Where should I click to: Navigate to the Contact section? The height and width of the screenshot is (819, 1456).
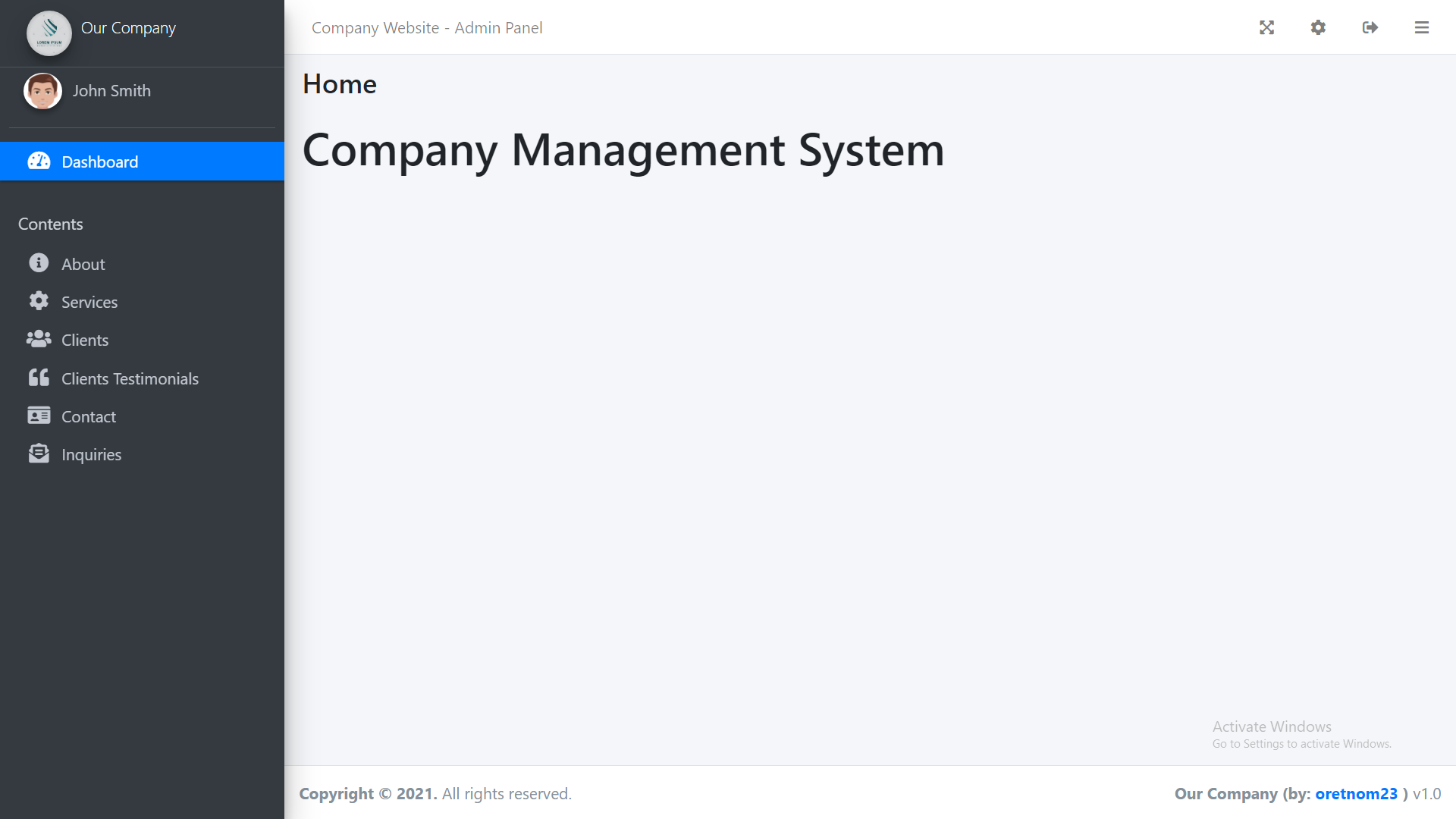(x=88, y=416)
